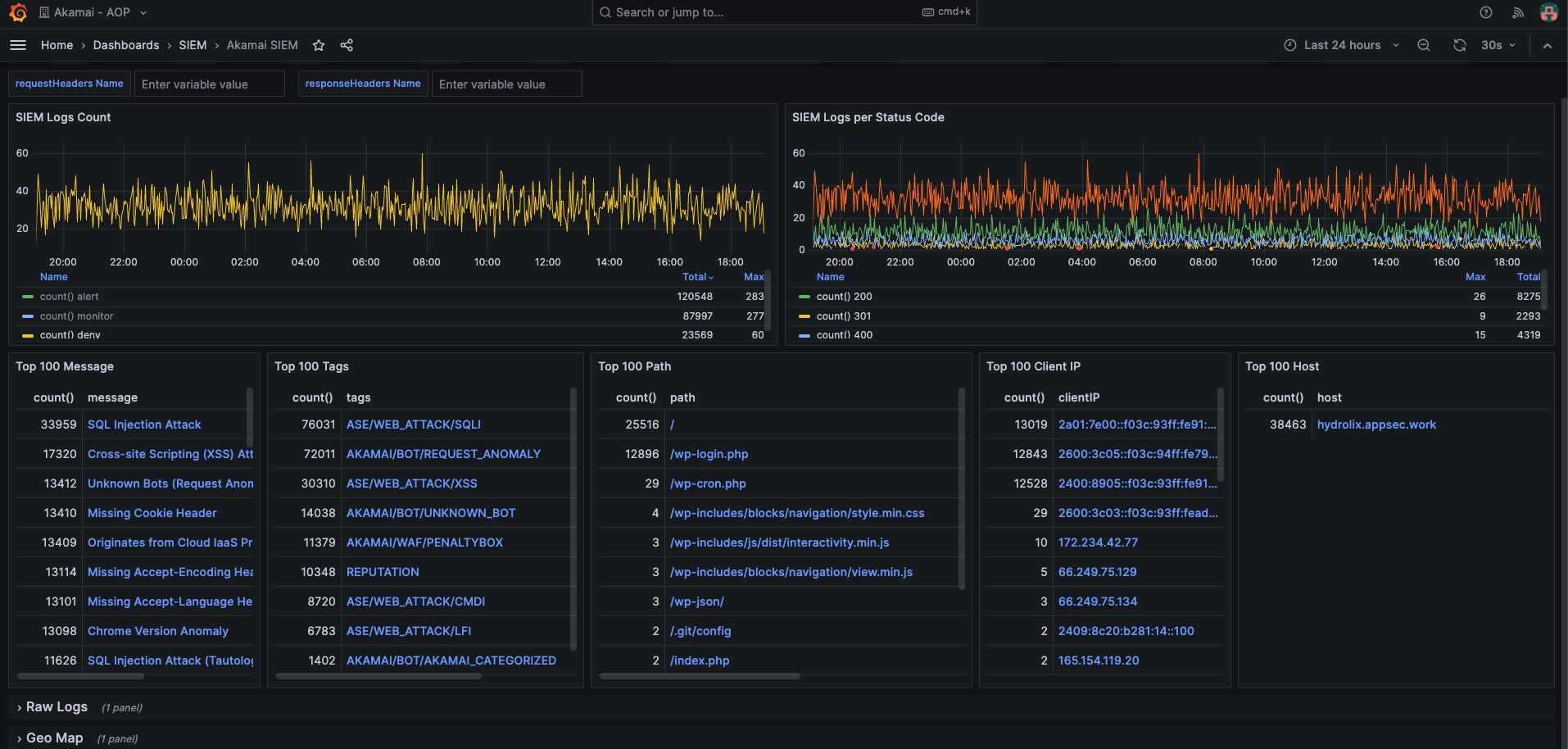Toggle count() 400 series in legend

[845, 335]
